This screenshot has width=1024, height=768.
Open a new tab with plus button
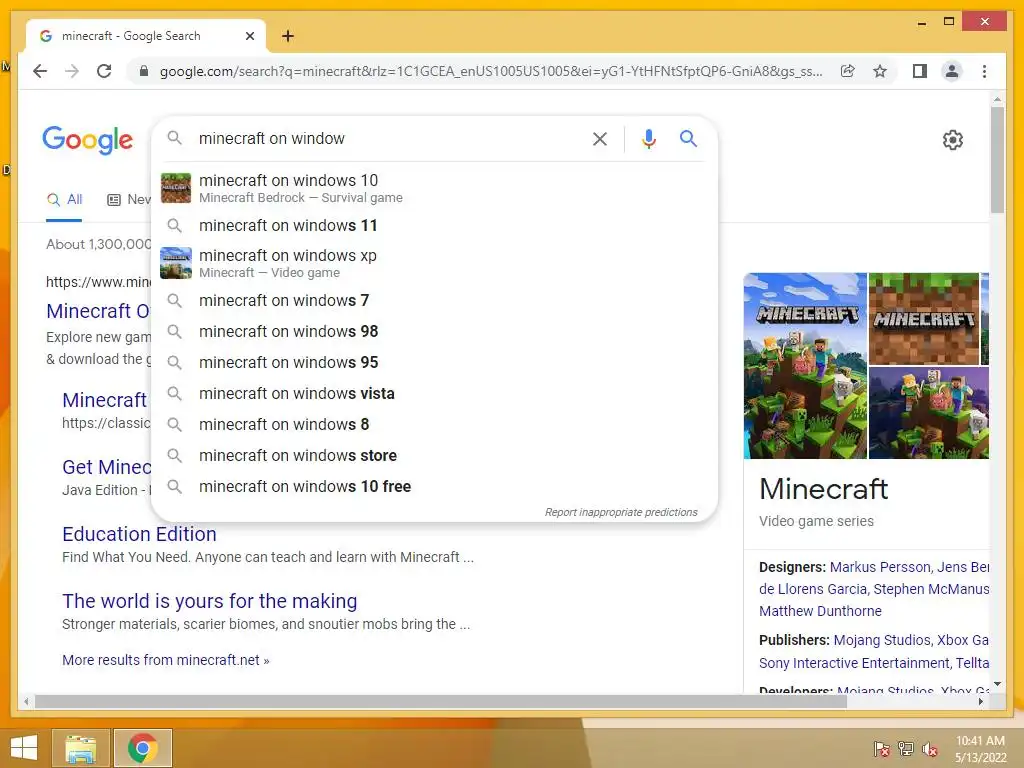(x=288, y=36)
